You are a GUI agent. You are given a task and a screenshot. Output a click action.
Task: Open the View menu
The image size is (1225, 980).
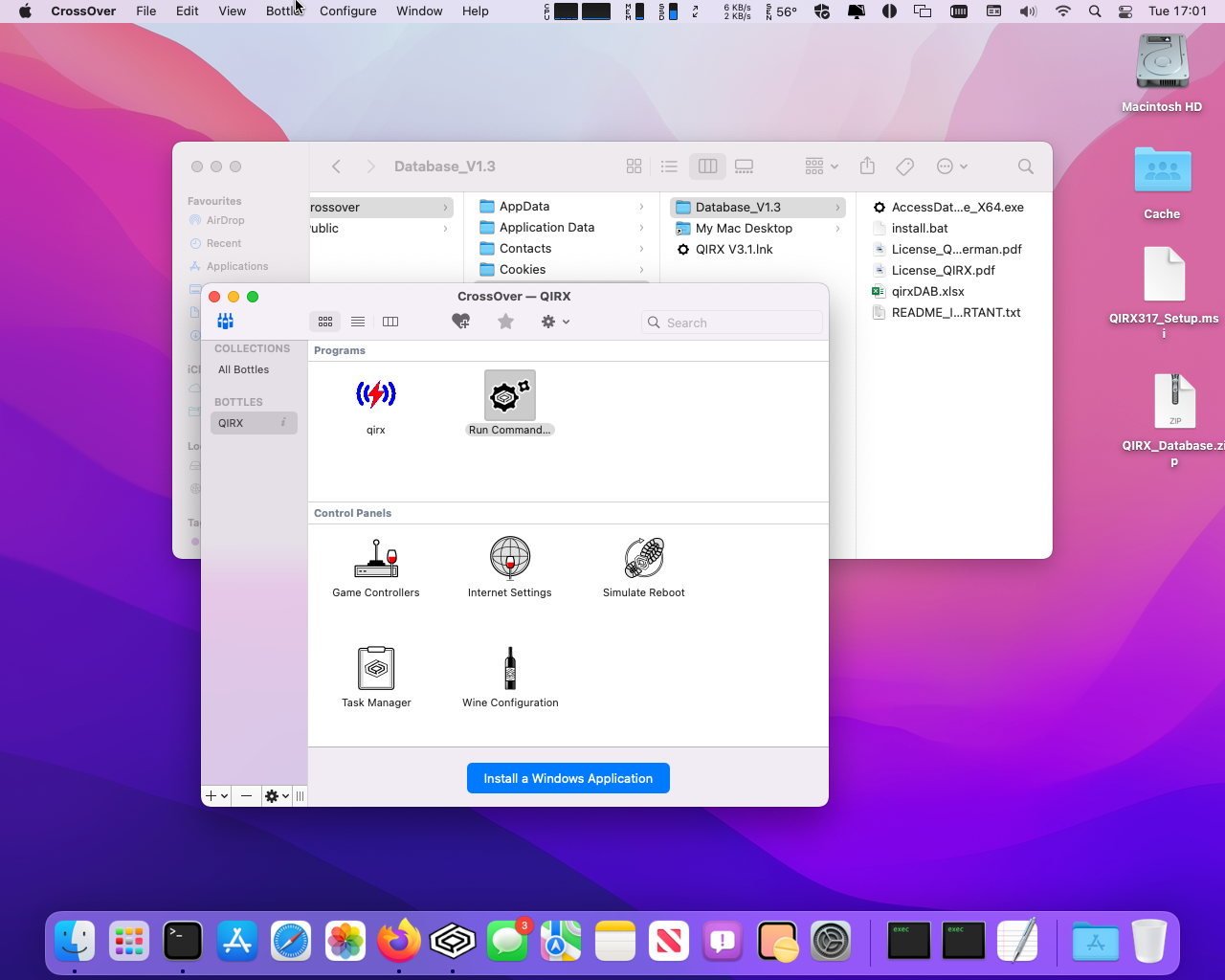coord(233,11)
